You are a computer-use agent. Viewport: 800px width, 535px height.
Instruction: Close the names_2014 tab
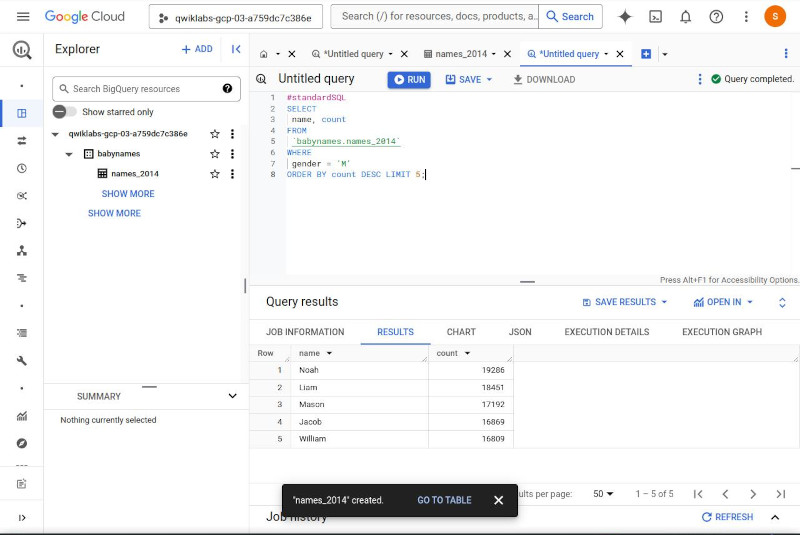pos(507,54)
